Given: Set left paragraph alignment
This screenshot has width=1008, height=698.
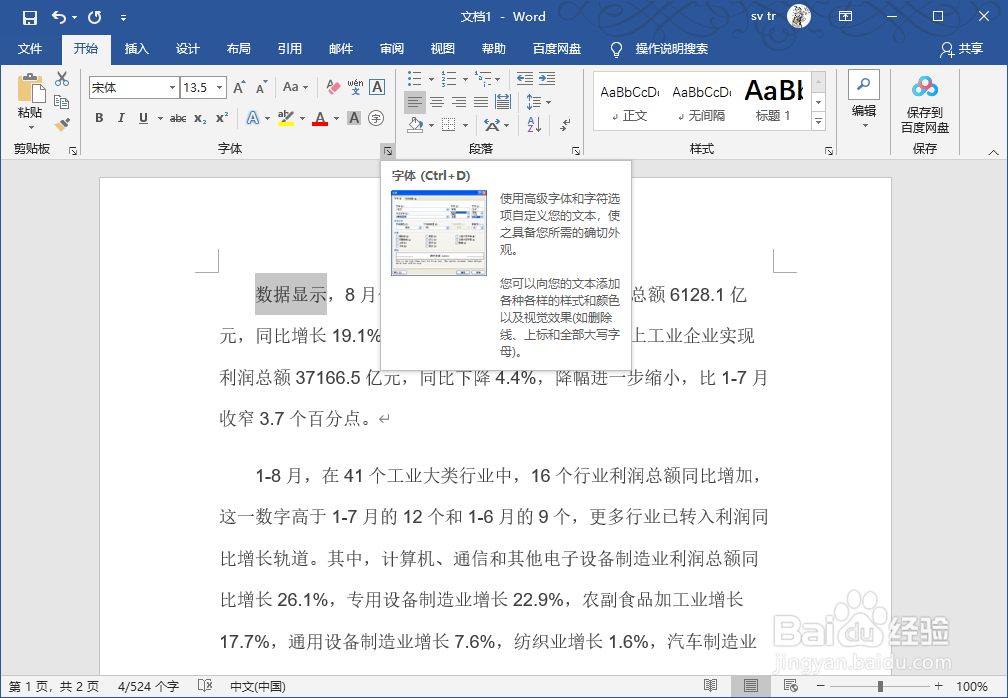Looking at the screenshot, I should click(x=415, y=102).
